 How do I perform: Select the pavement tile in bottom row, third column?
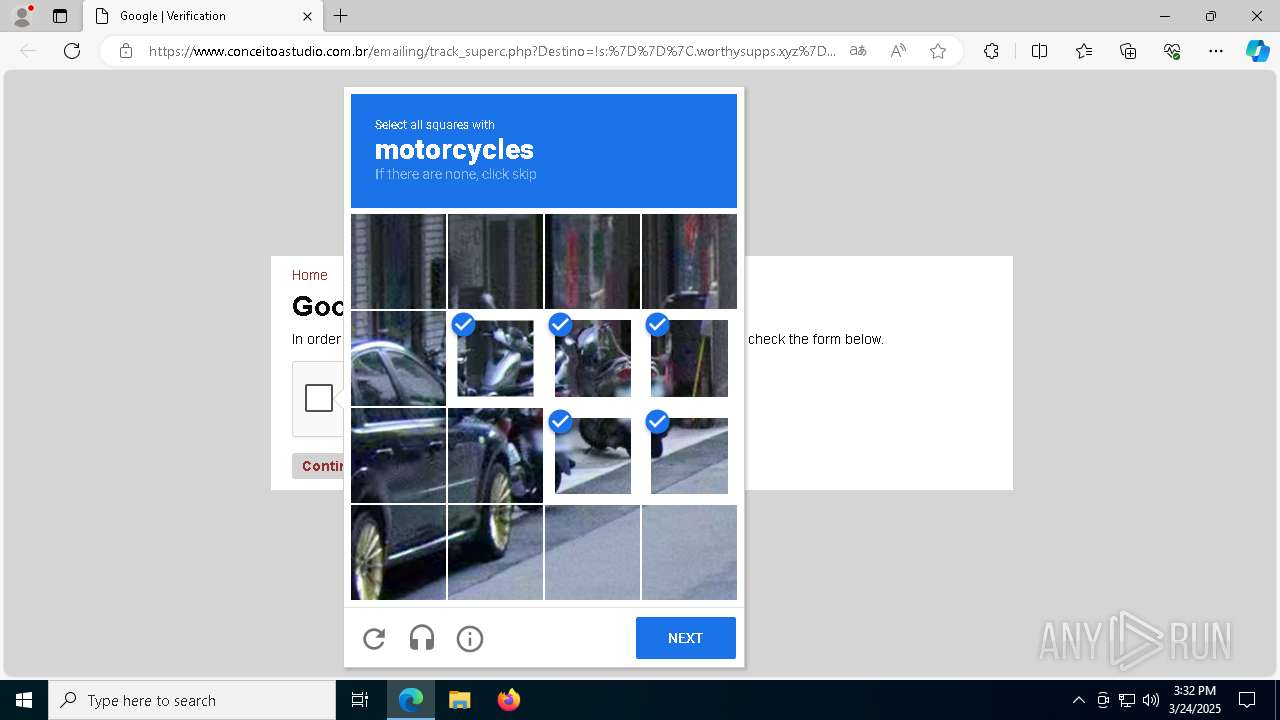[592, 552]
